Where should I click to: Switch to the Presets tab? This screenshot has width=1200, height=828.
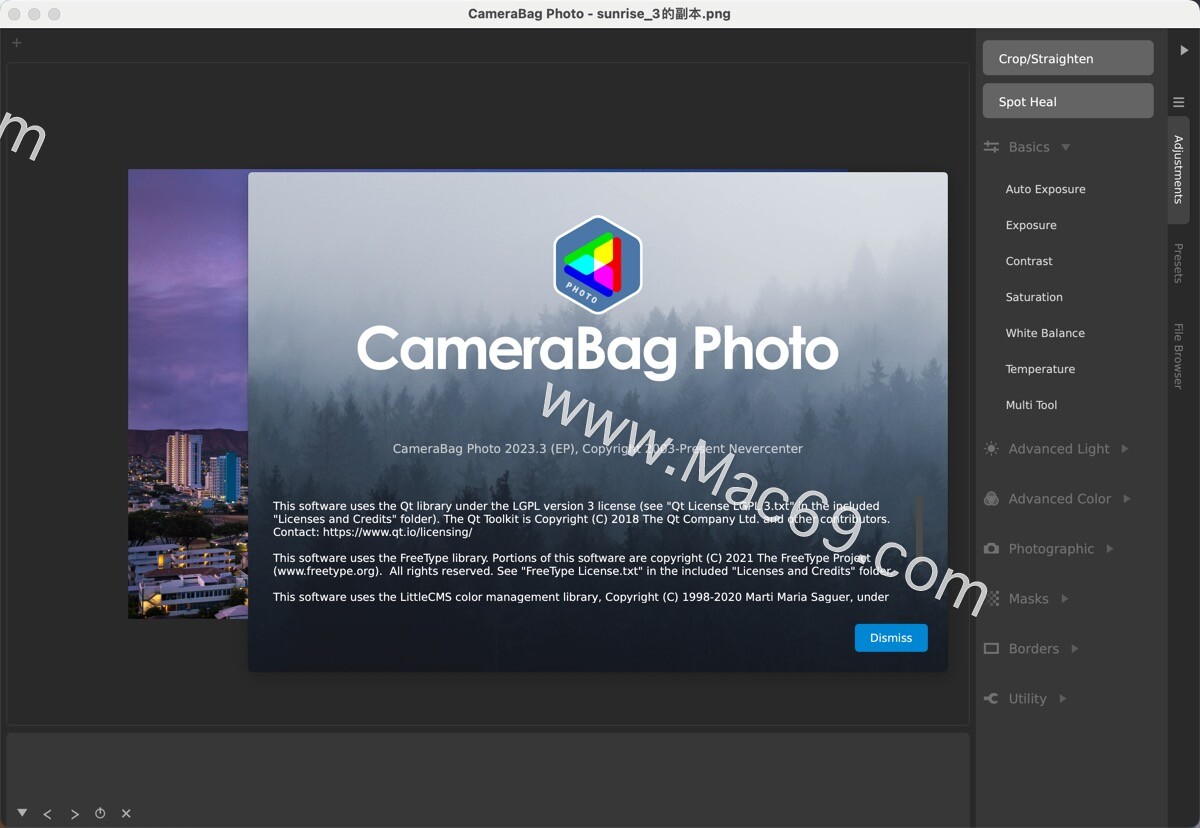1179,263
